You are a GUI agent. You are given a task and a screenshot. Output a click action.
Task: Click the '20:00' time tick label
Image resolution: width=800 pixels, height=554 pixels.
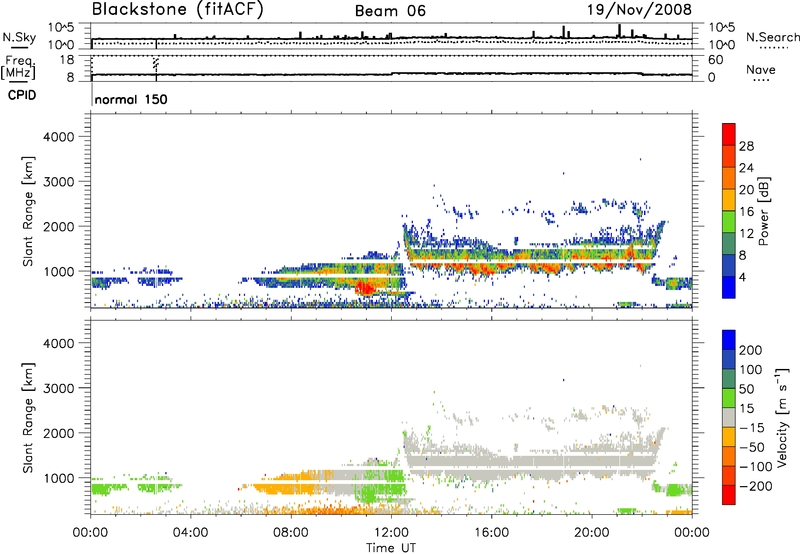(591, 533)
